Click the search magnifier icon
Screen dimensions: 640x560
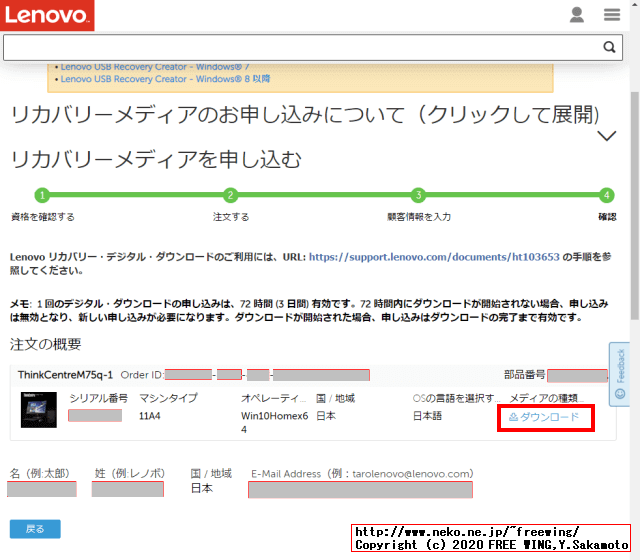coord(609,47)
